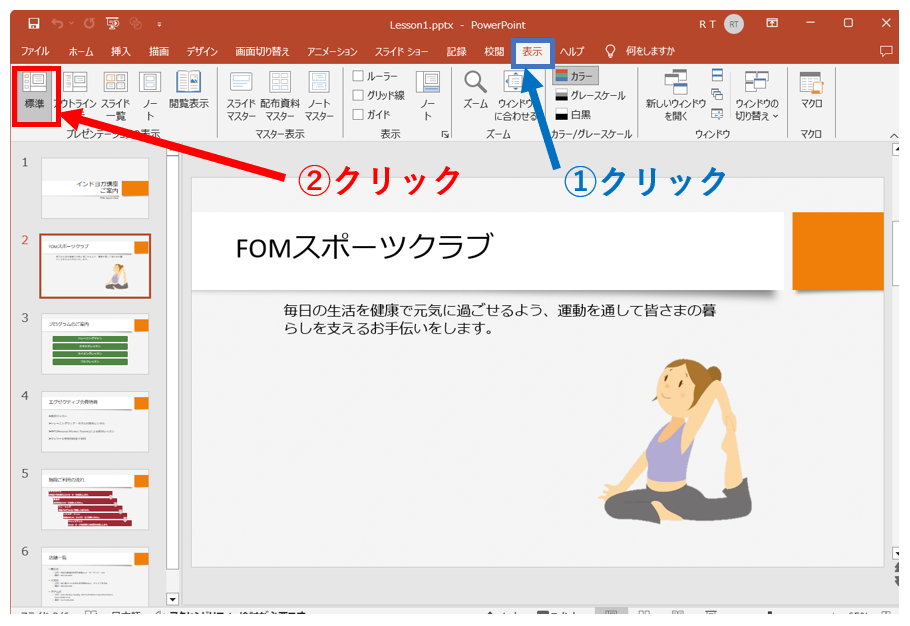Switch to アウトライン (Outline) view
910x626 pixels.
click(x=75, y=96)
